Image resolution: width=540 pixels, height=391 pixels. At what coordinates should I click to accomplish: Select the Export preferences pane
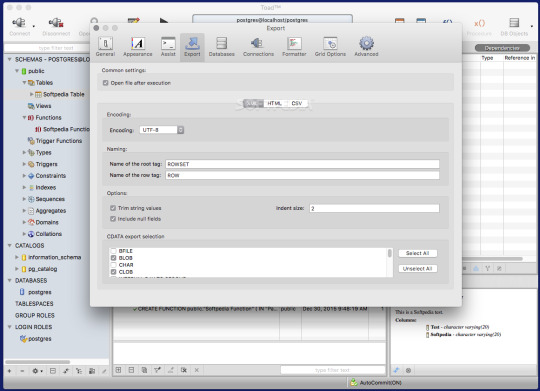[x=192, y=47]
